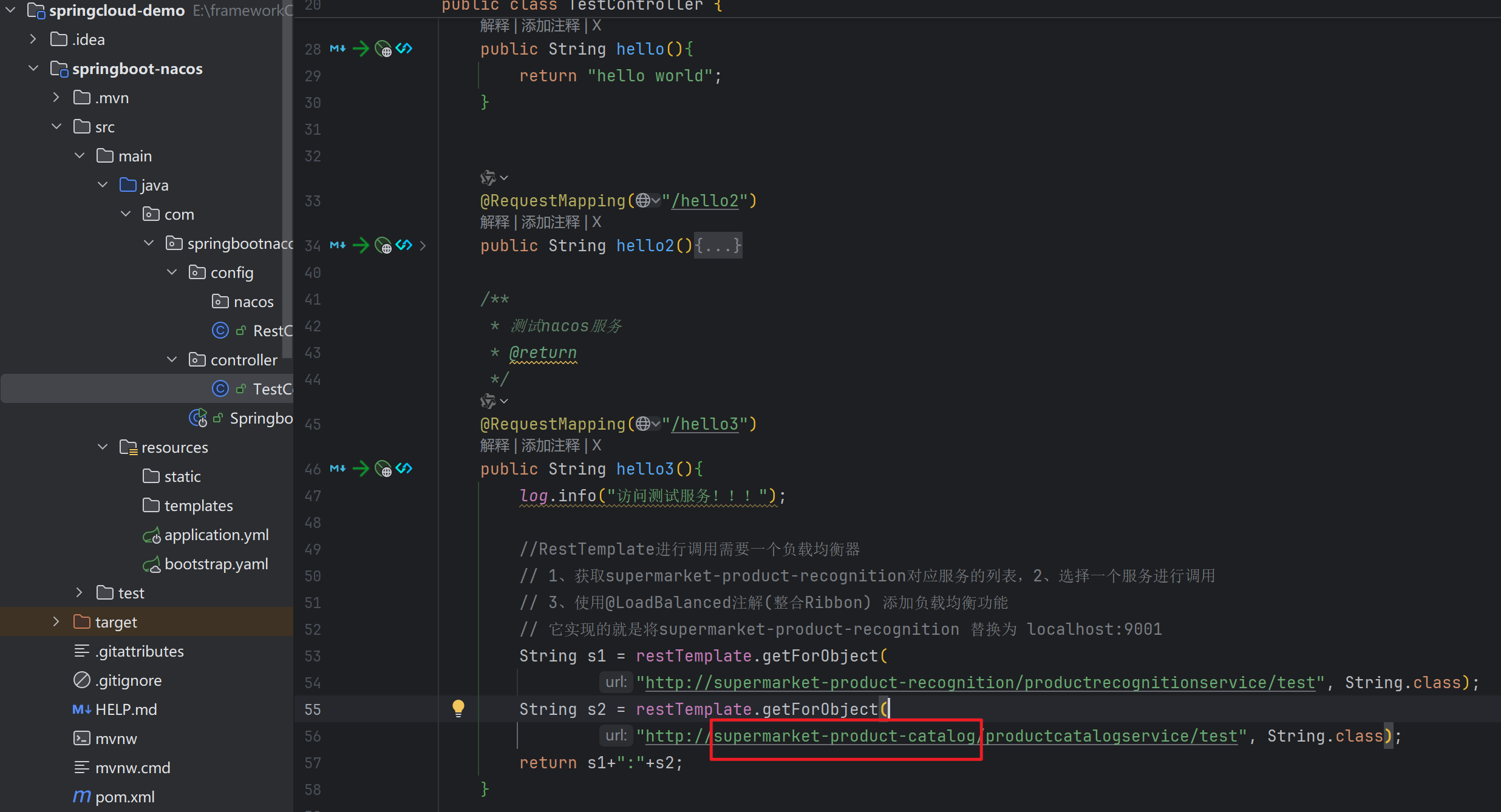Click the cyan link gutter icon on line 46
The height and width of the screenshot is (812, 1501).
[404, 468]
